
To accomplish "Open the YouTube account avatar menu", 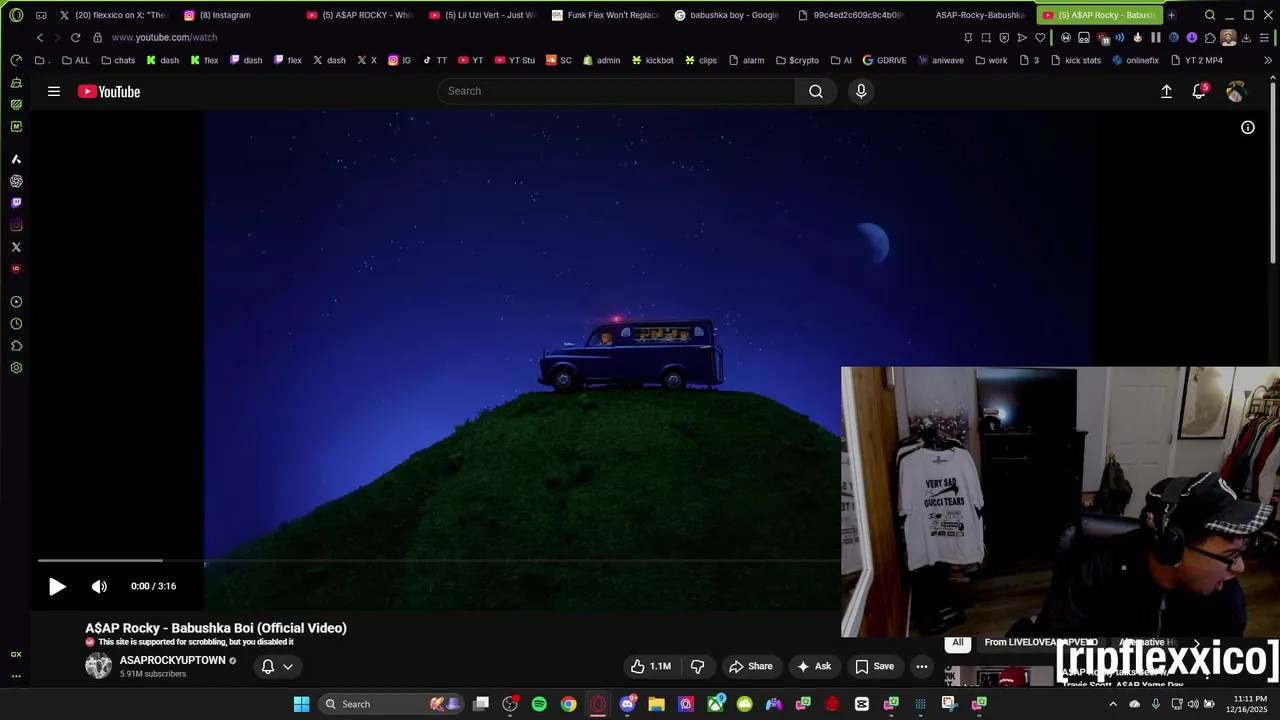I will 1236,92.
